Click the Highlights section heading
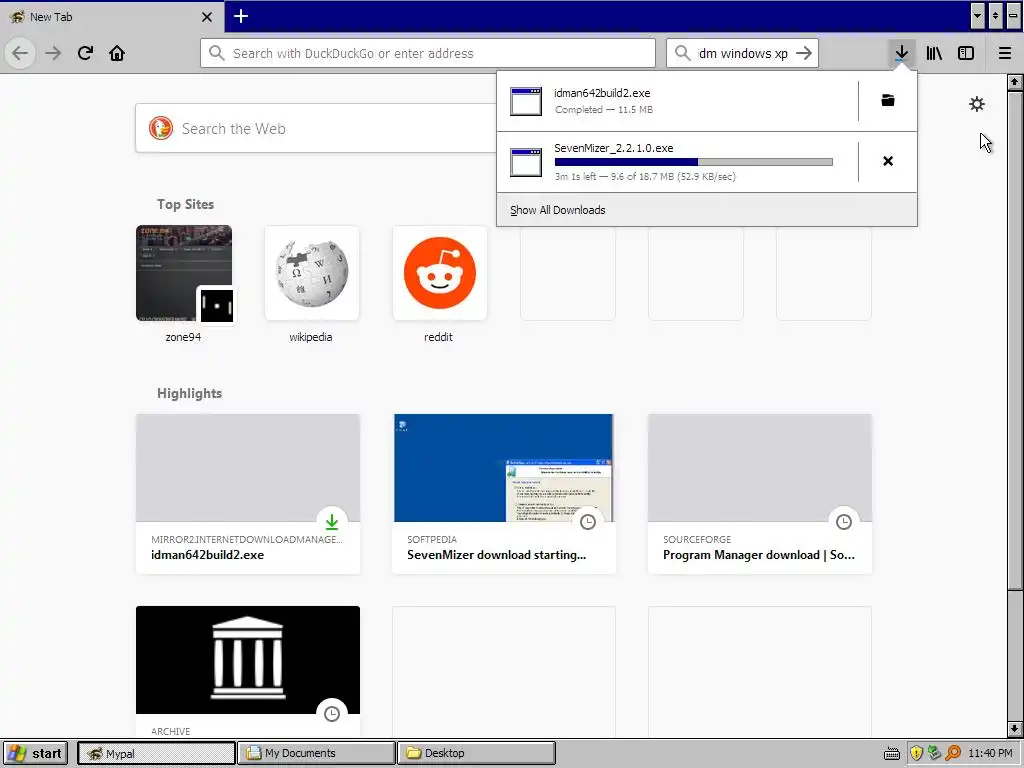 point(189,393)
